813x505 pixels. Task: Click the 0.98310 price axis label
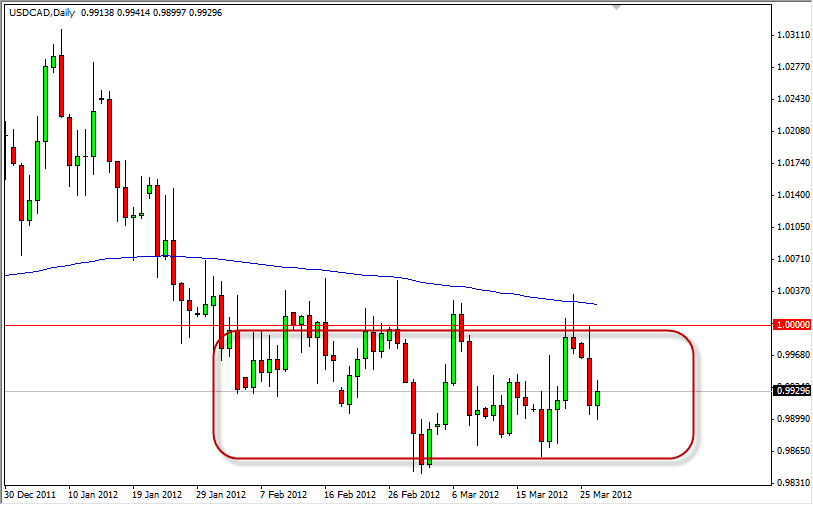793,483
